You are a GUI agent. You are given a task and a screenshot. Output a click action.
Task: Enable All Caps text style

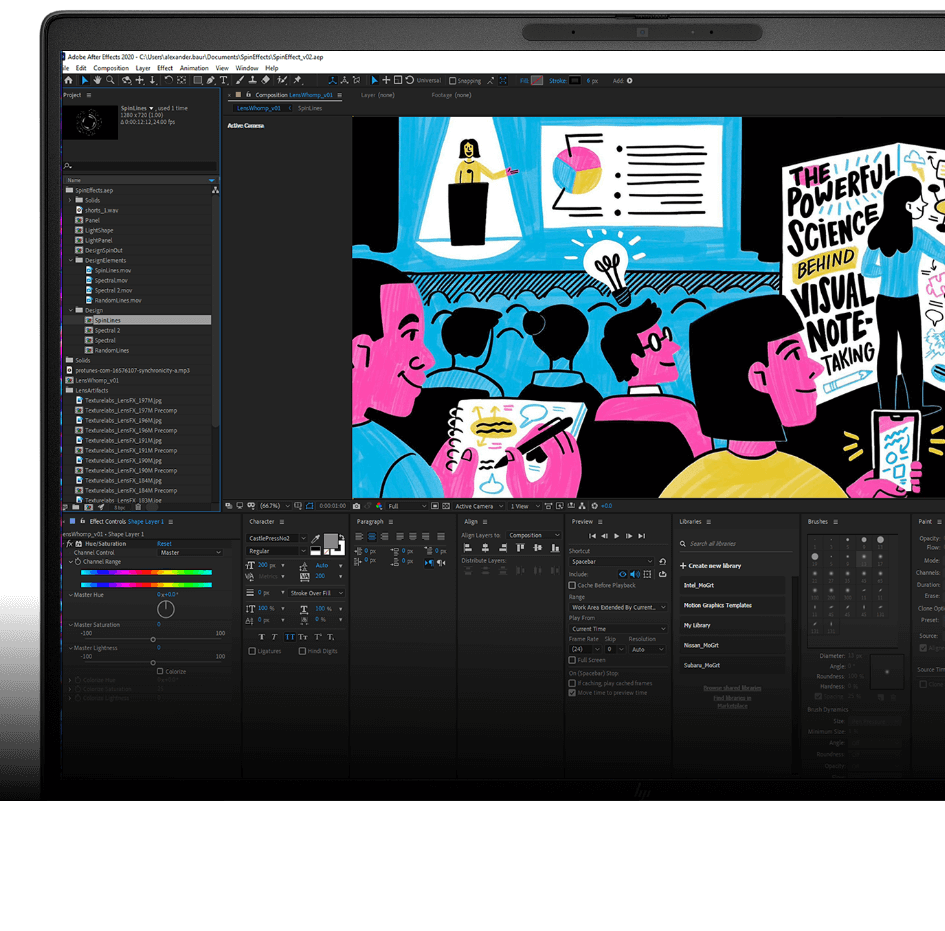[290, 637]
